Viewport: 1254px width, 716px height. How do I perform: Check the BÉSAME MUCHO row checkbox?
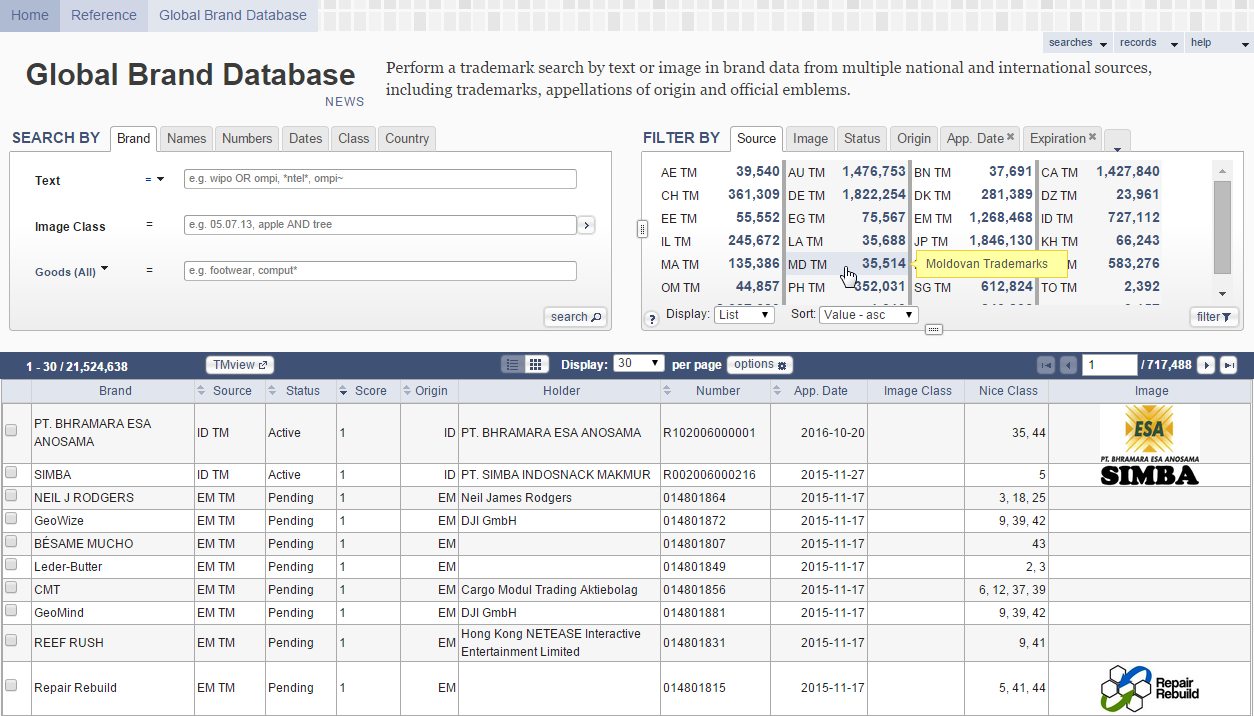point(12,541)
